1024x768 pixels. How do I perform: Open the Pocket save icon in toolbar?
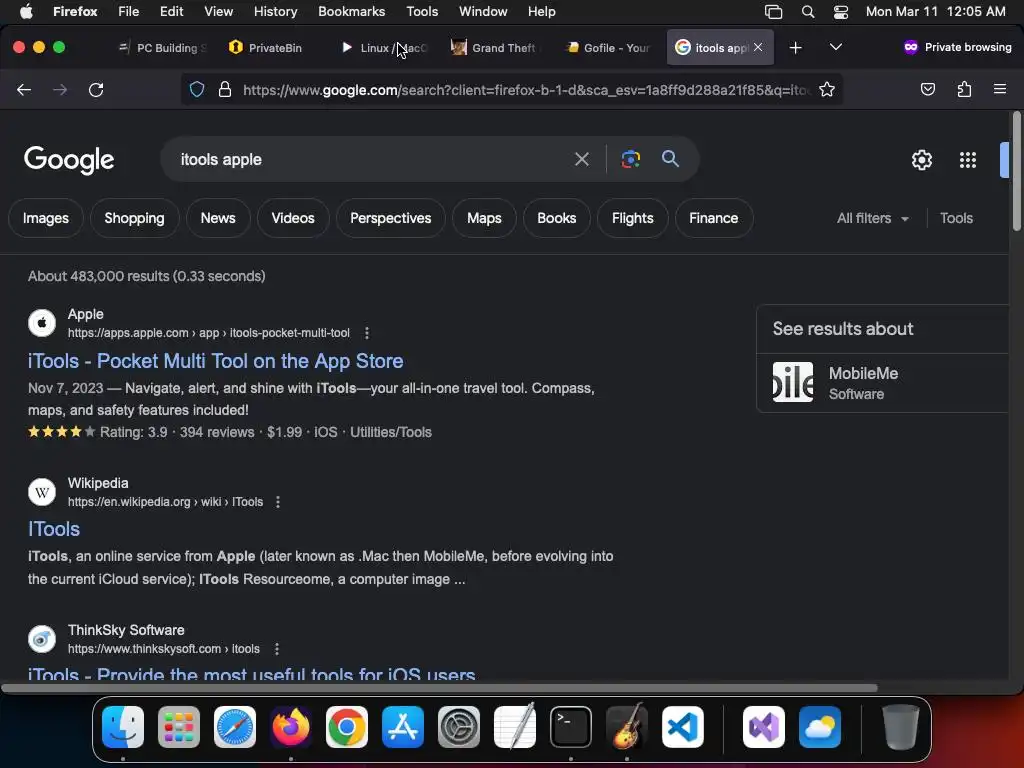tap(927, 89)
